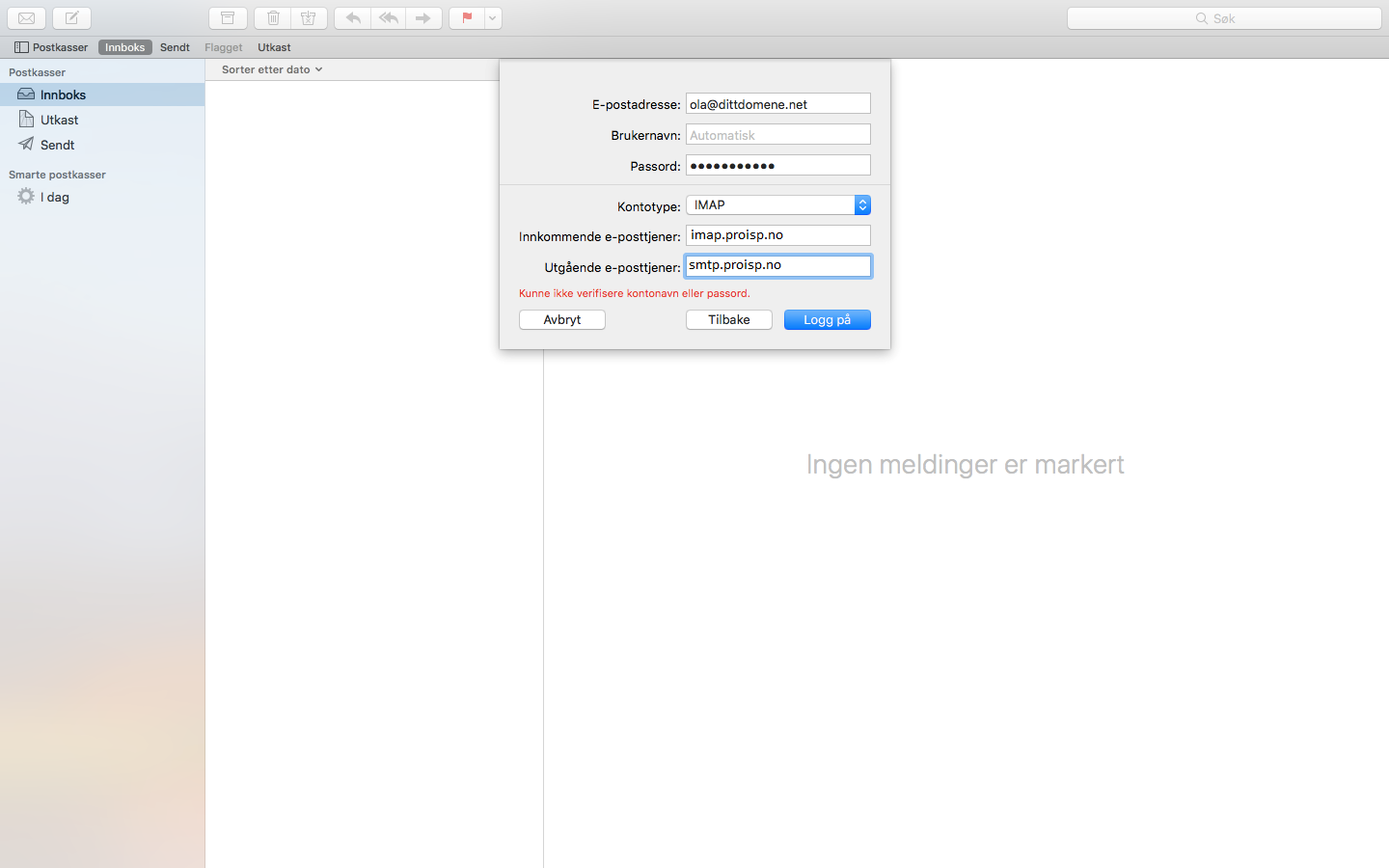Click the Tilbake button

(729, 320)
